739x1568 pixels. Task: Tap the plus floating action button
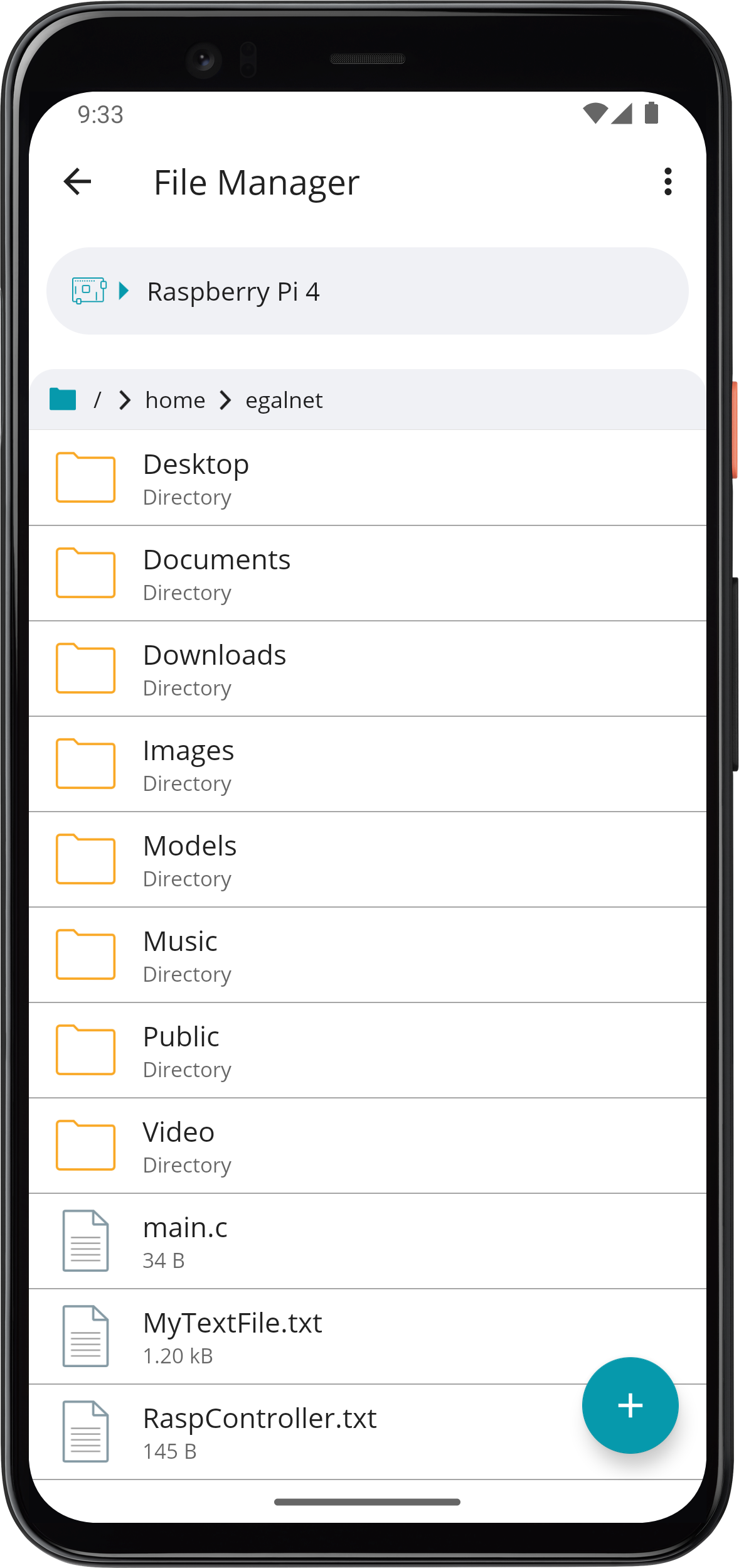click(x=630, y=1405)
